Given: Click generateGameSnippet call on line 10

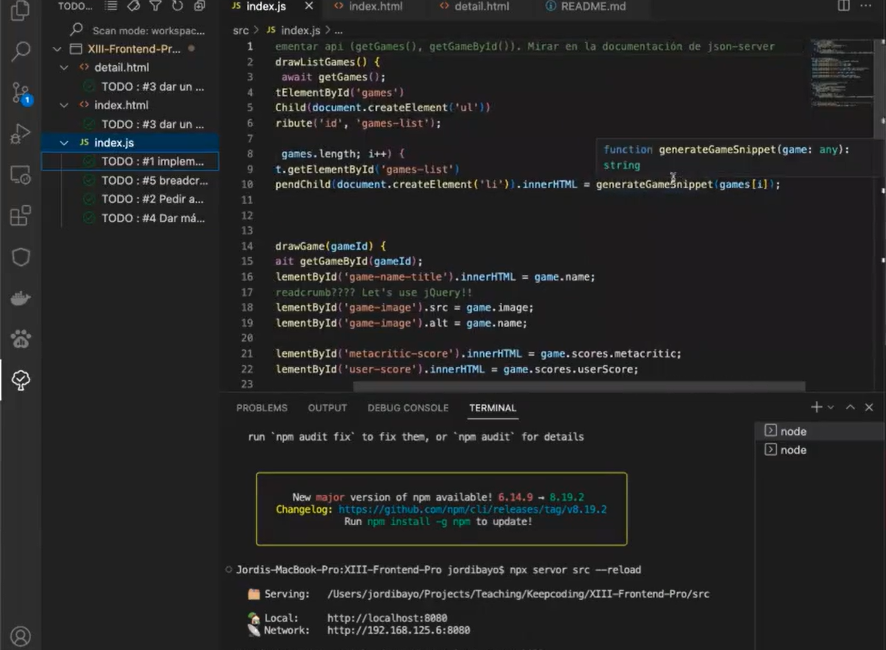Looking at the screenshot, I should pos(654,185).
